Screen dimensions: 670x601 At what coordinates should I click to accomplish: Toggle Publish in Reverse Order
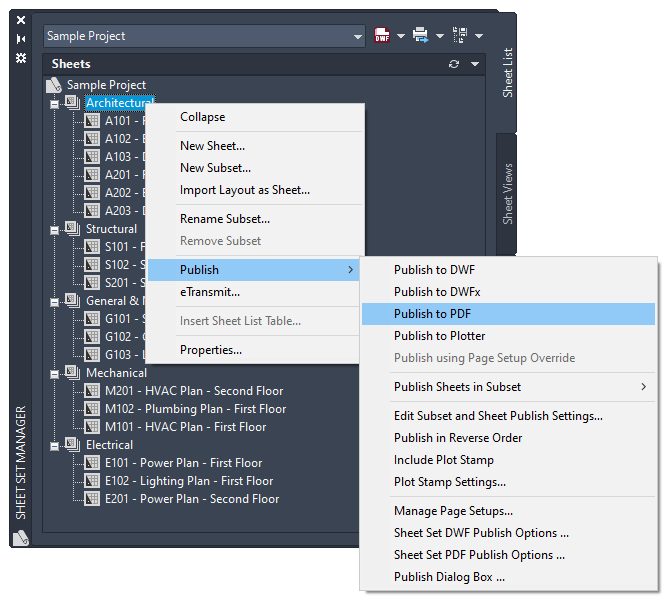pyautogui.click(x=508, y=438)
